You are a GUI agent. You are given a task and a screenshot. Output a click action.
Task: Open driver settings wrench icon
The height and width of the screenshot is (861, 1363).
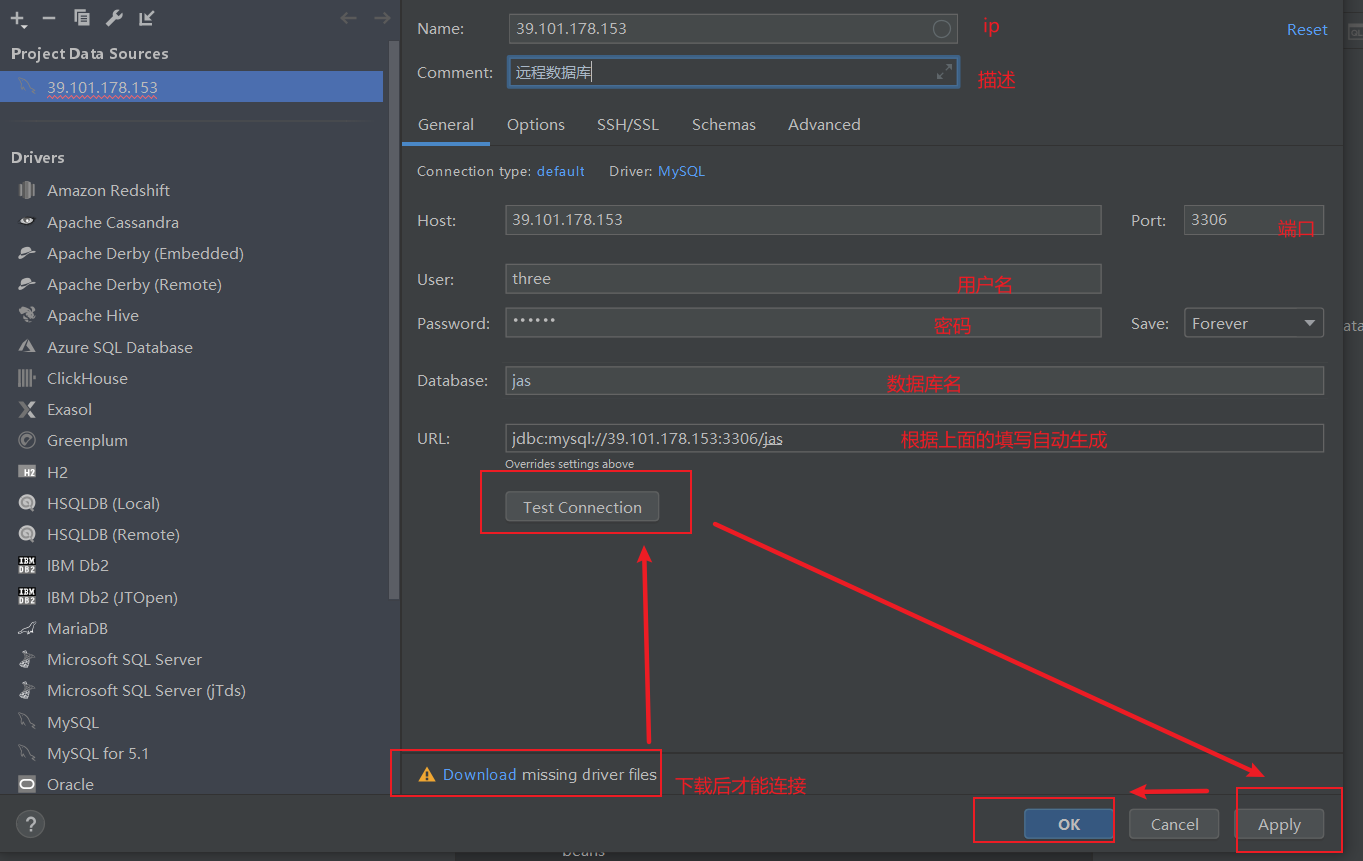[x=114, y=18]
